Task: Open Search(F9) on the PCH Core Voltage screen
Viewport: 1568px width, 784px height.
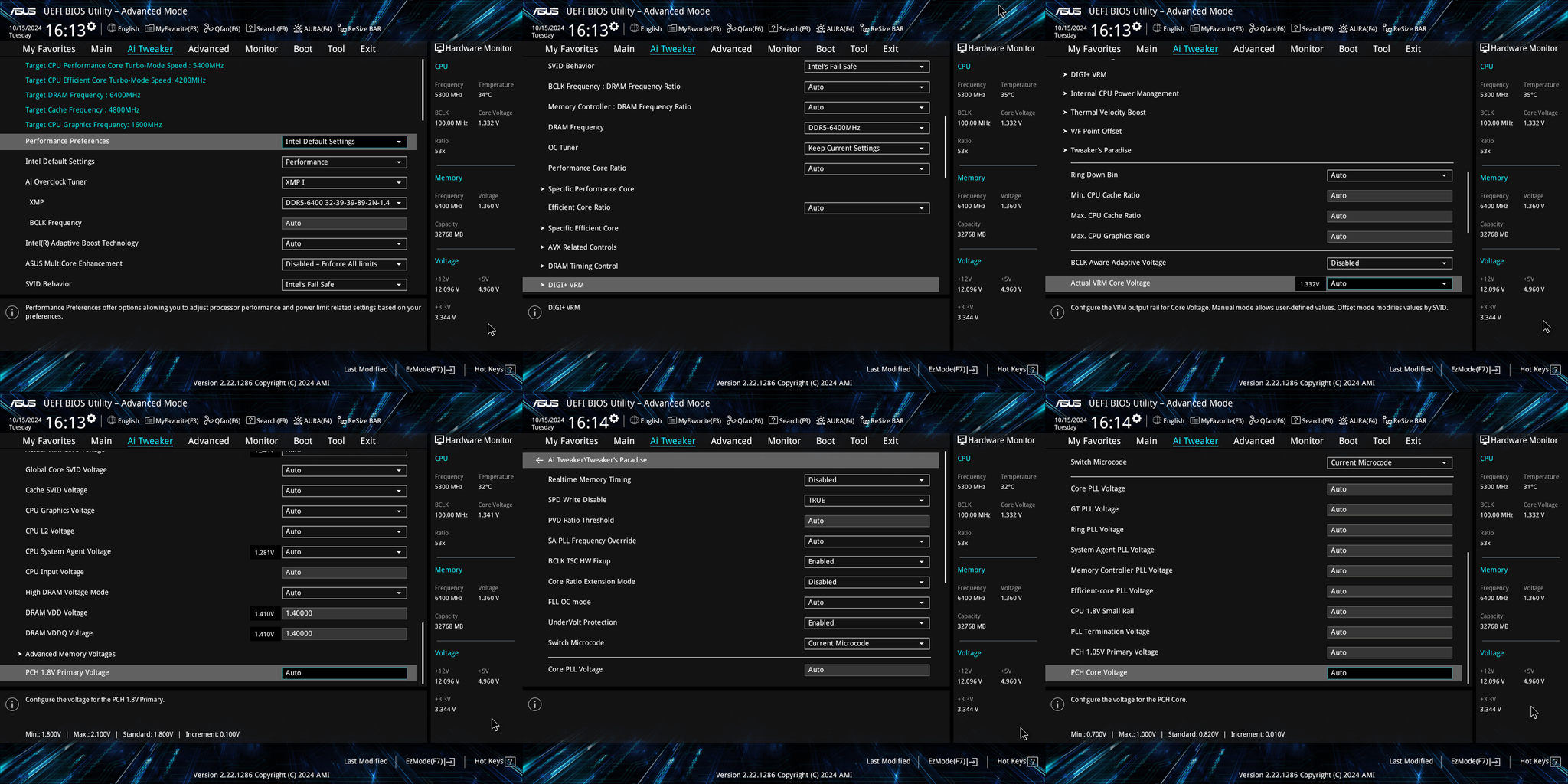Action: 1312,421
